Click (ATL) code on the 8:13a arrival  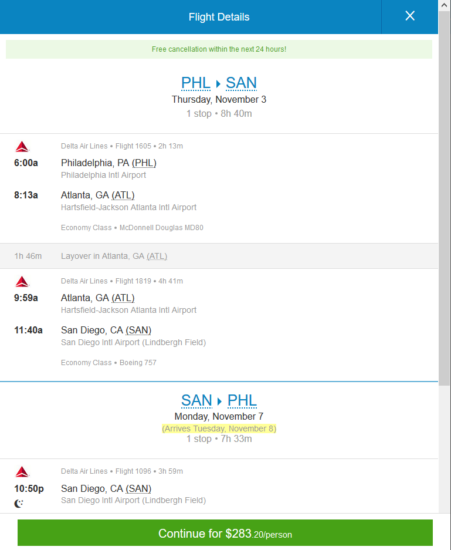point(123,195)
